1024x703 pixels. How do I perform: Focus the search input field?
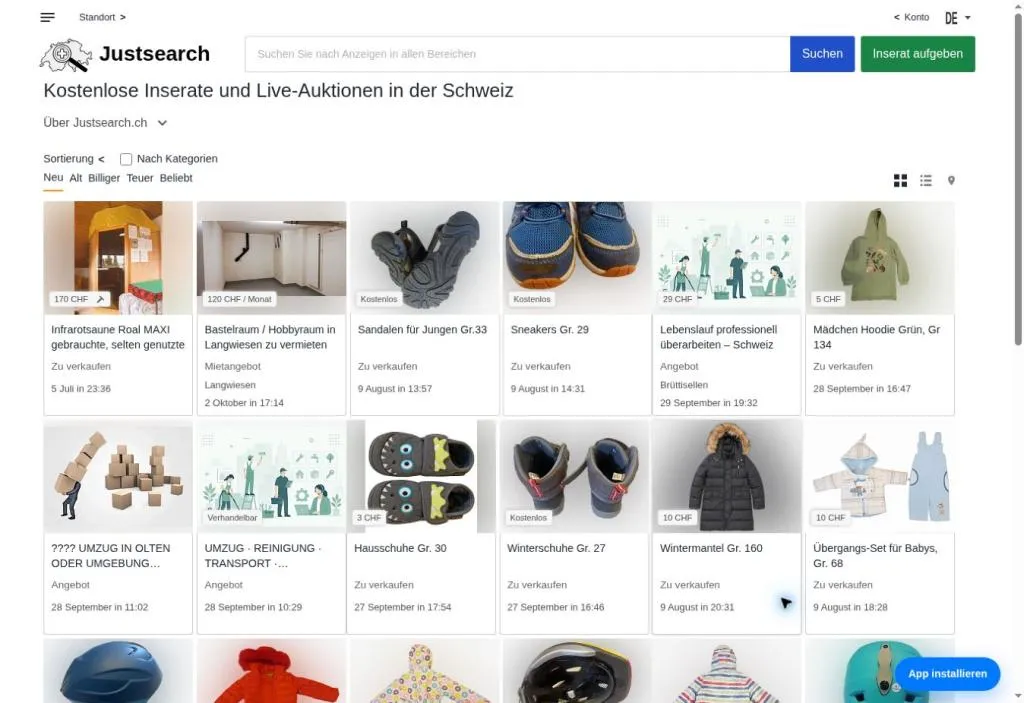517,54
